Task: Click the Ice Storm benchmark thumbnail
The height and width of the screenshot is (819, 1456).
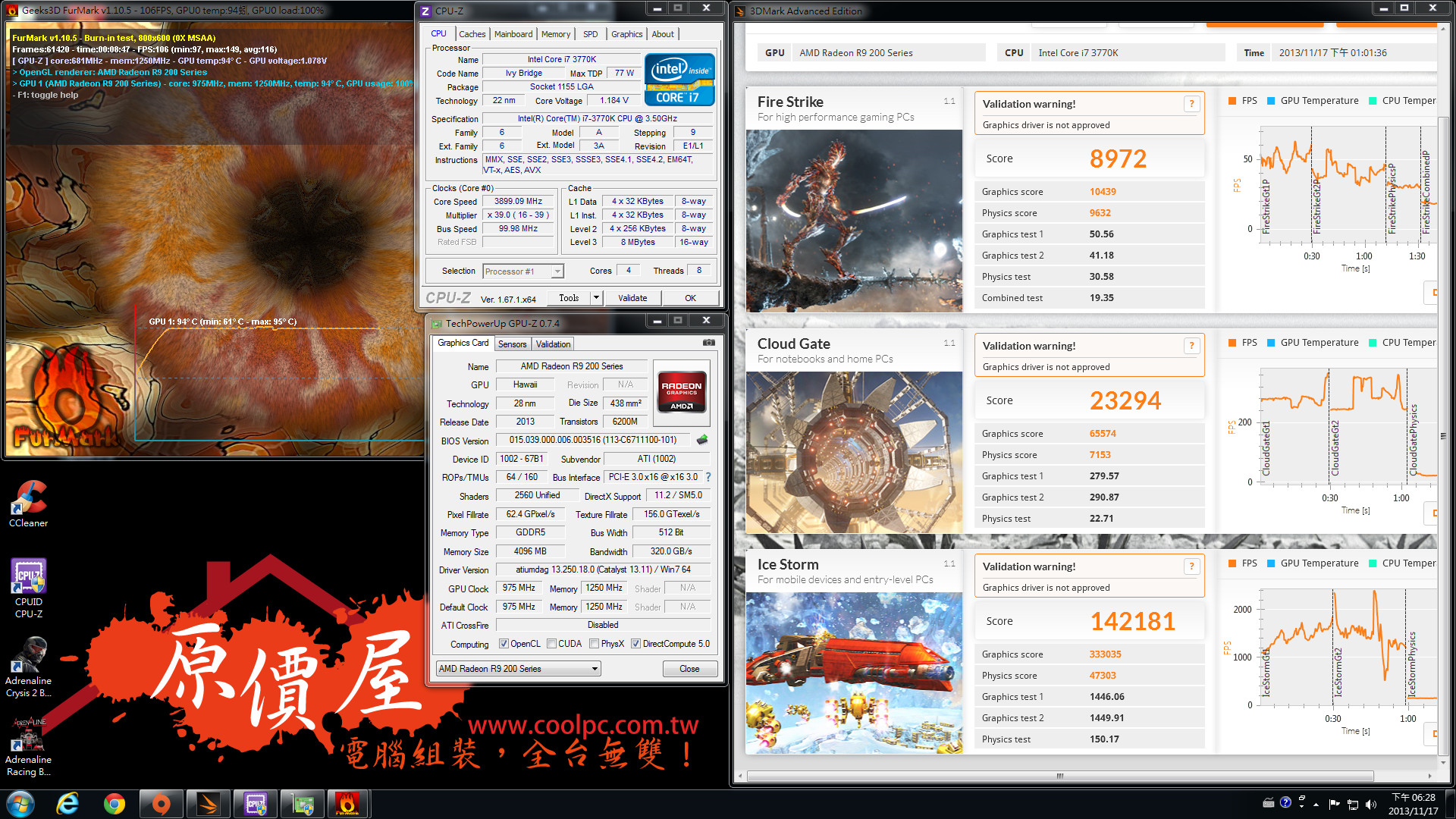Action: click(854, 673)
